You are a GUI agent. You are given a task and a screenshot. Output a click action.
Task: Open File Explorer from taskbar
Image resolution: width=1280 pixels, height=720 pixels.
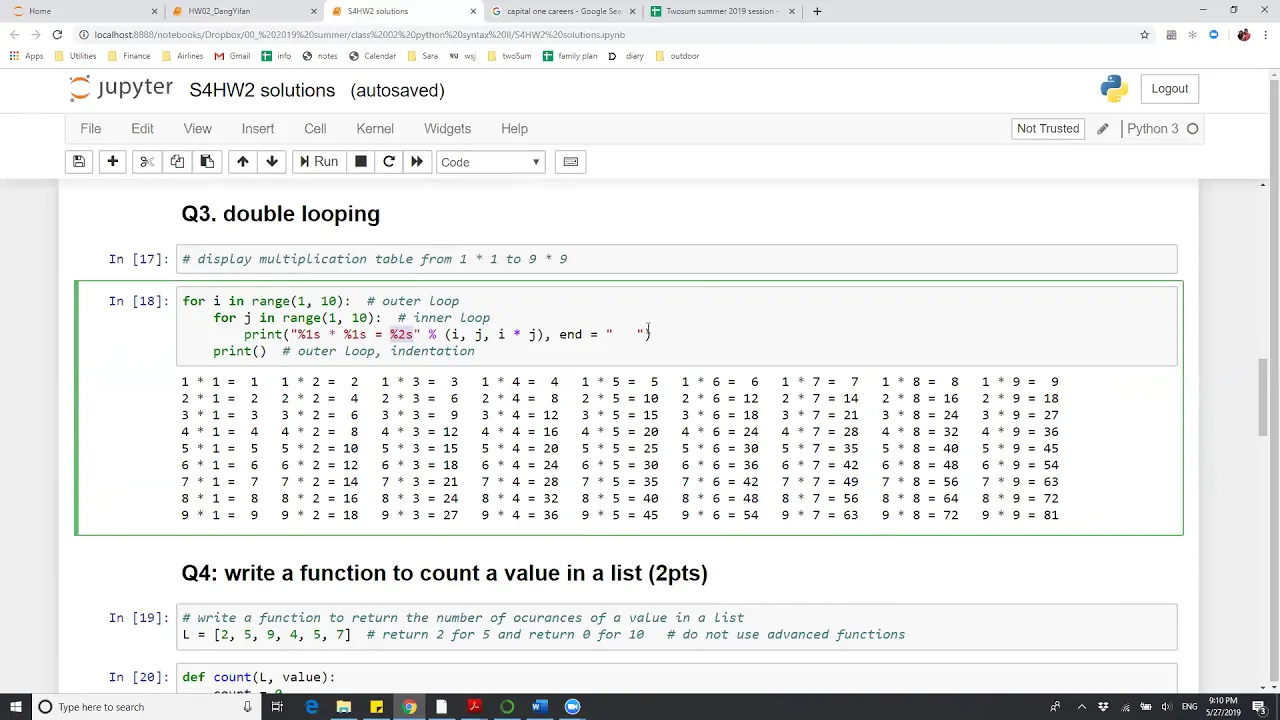coord(344,707)
